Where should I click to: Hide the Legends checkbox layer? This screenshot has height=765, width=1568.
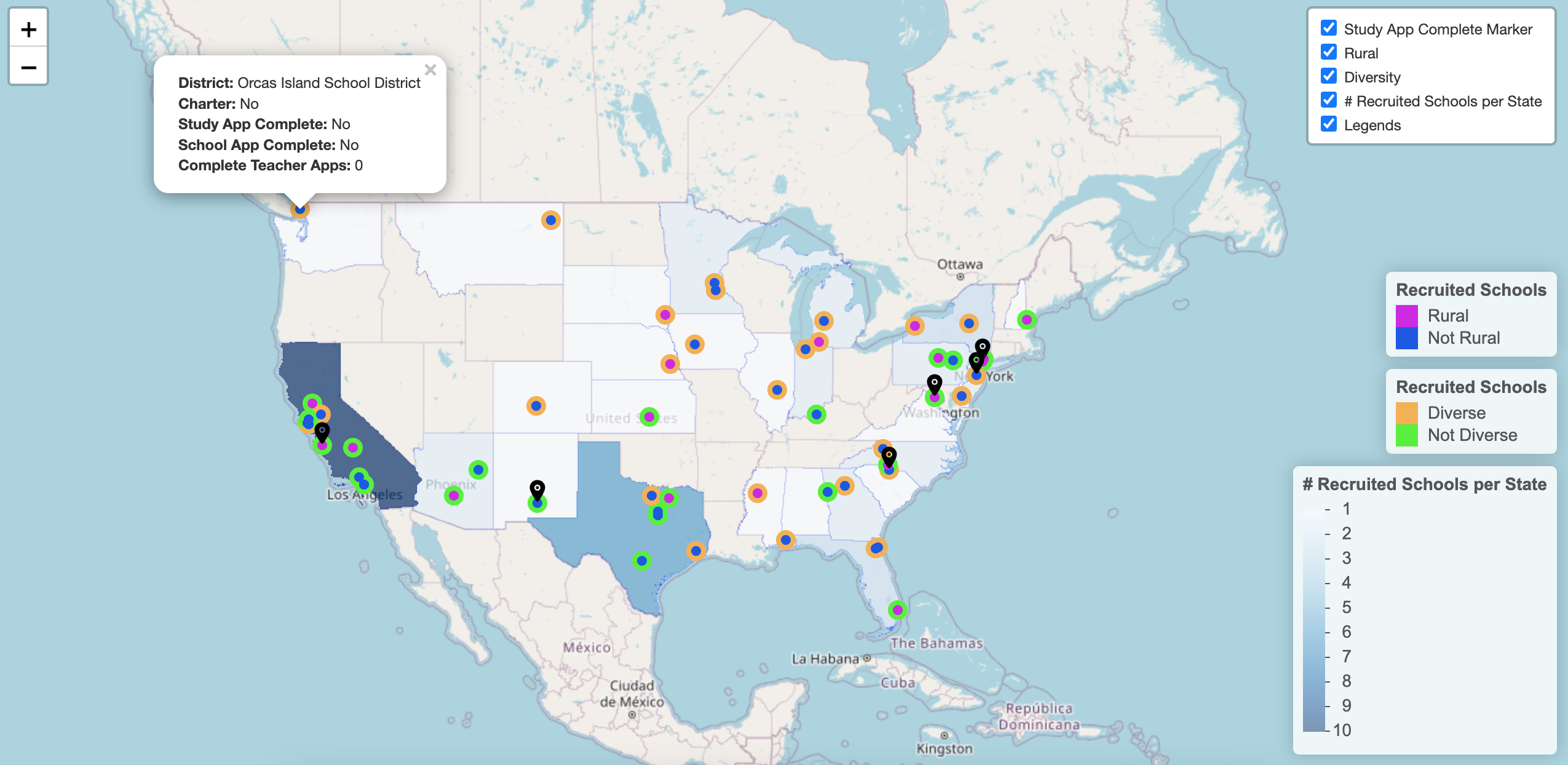pos(1329,124)
